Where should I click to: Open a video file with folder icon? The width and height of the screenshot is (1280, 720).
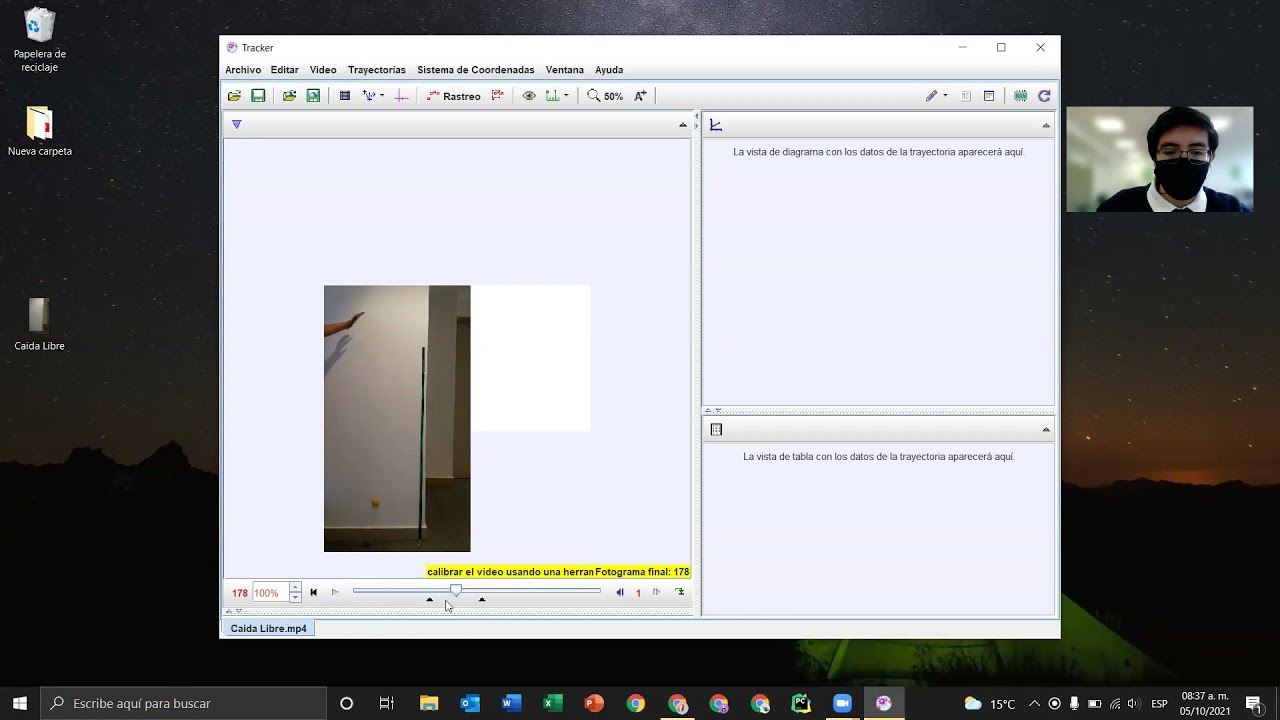[234, 96]
